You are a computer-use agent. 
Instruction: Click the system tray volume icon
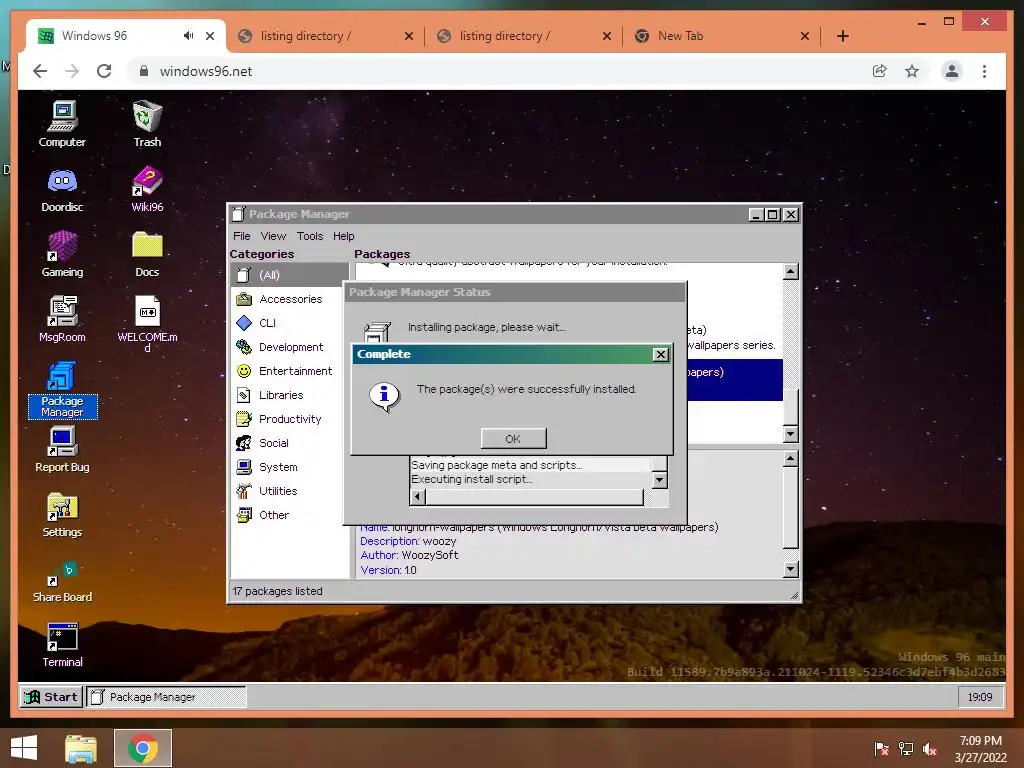tap(930, 749)
